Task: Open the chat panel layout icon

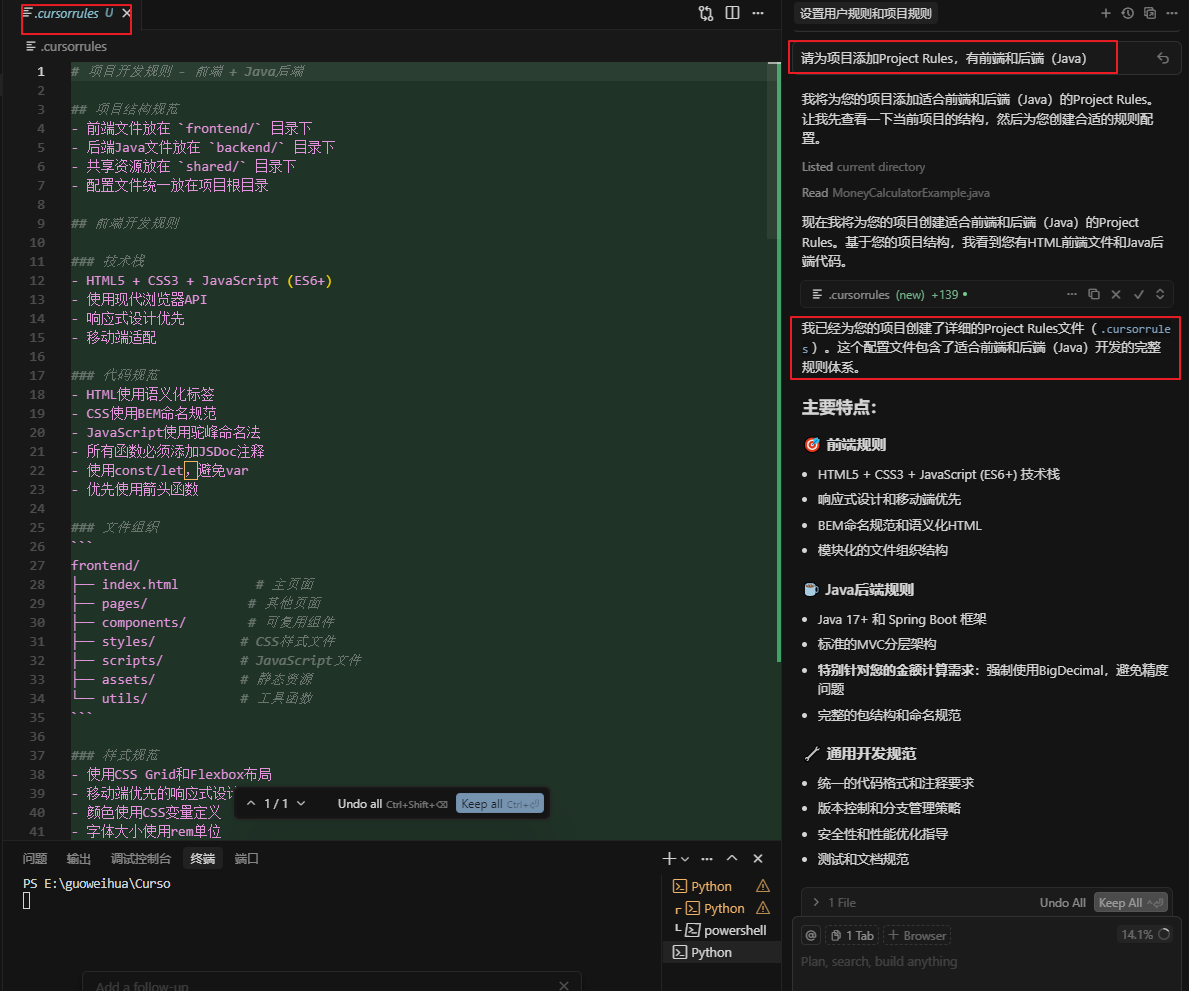Action: pyautogui.click(x=1150, y=13)
